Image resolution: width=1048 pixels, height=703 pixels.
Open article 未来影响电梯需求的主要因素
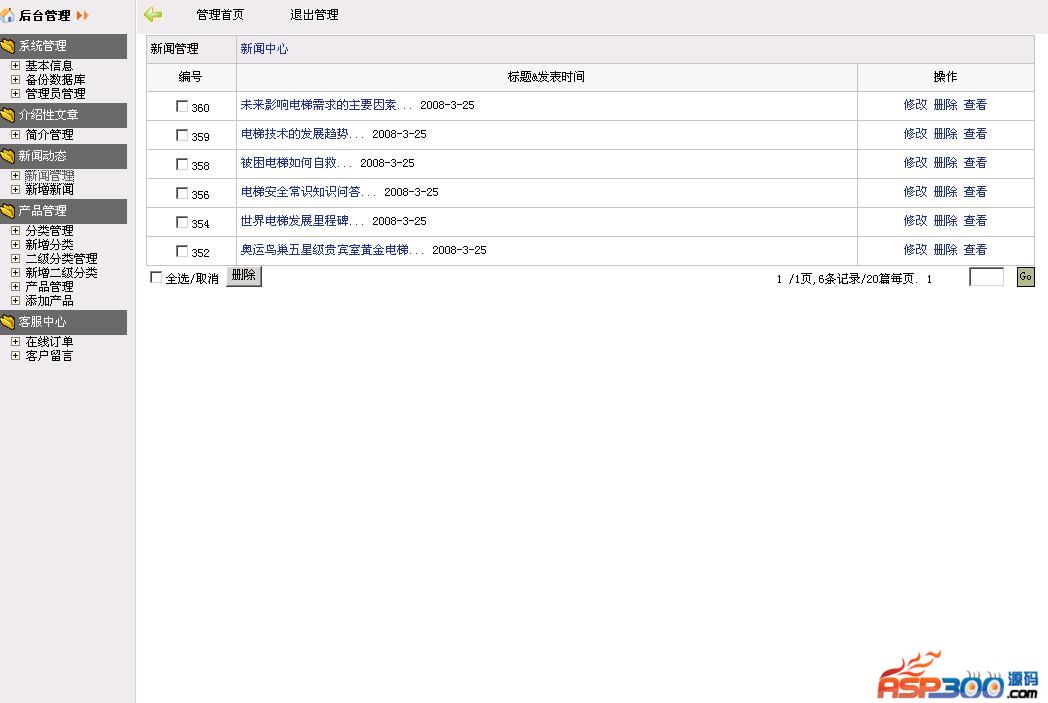click(x=326, y=105)
